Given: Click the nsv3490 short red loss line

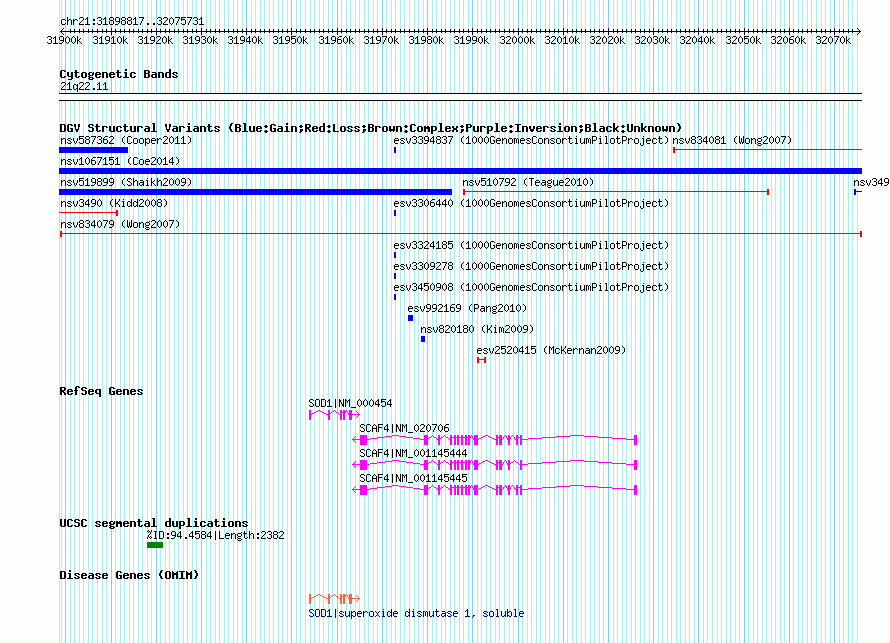Looking at the screenshot, I should point(89,213).
